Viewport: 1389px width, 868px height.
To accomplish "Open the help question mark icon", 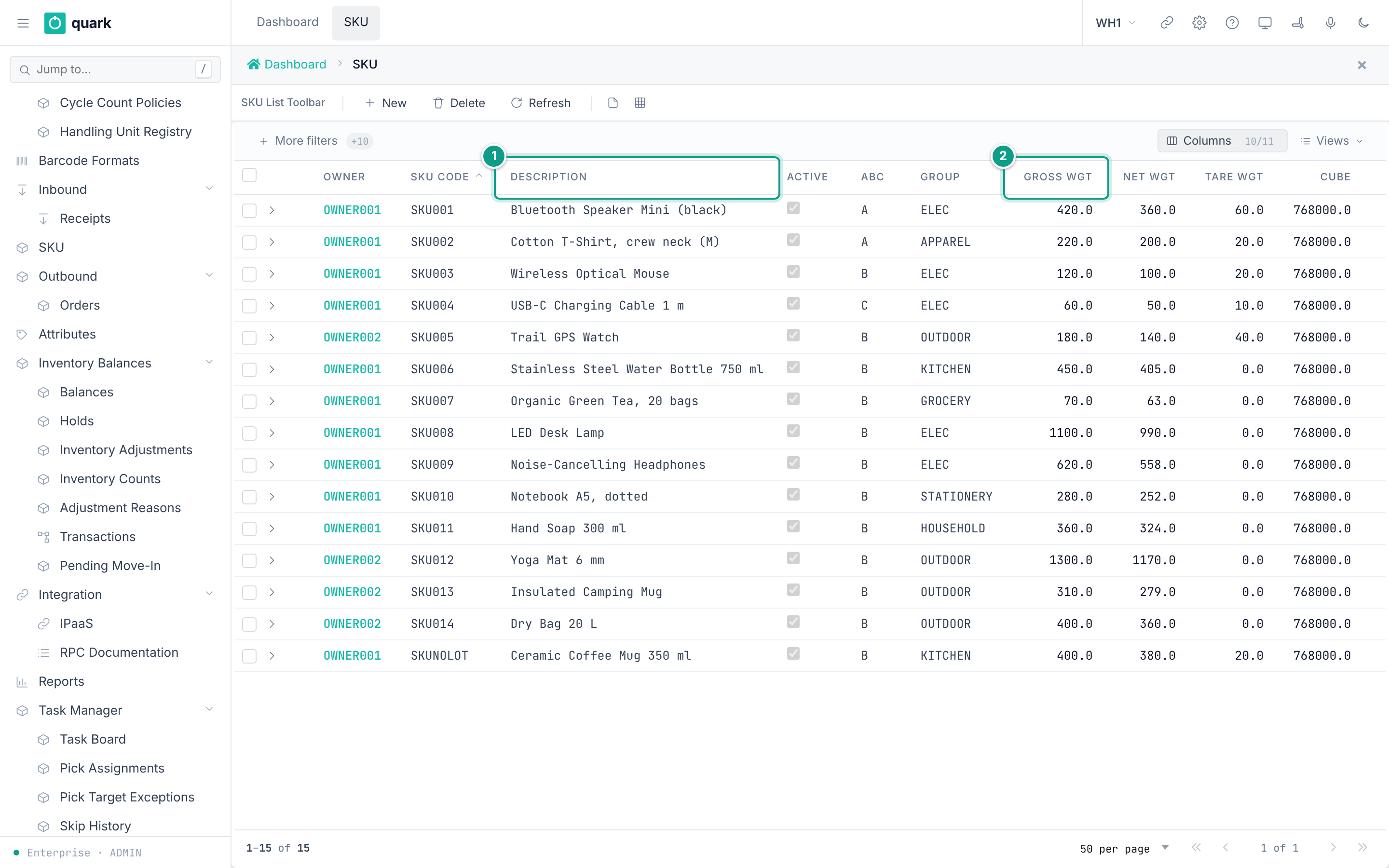I will [1232, 23].
